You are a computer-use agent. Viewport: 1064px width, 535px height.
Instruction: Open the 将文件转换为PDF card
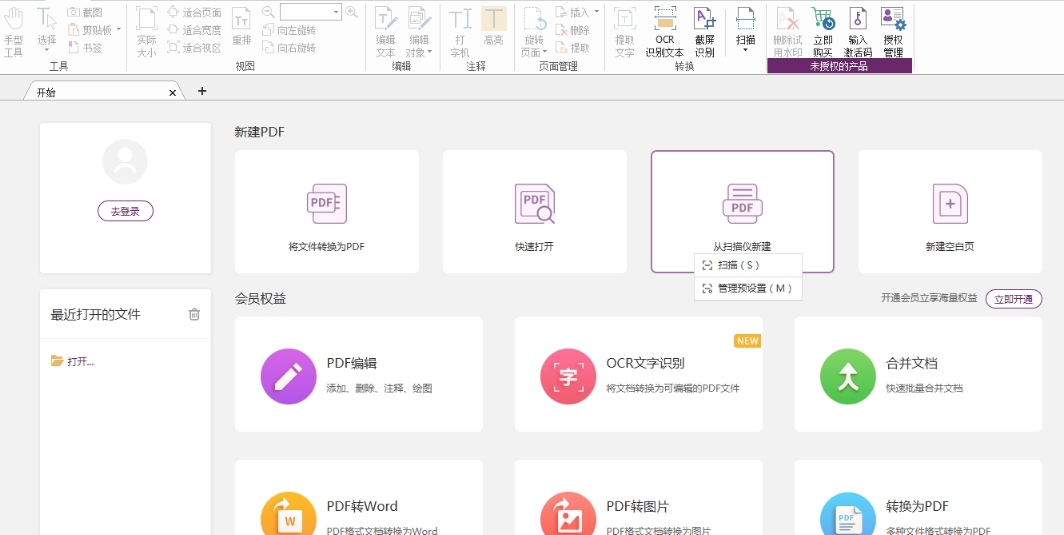[326, 212]
